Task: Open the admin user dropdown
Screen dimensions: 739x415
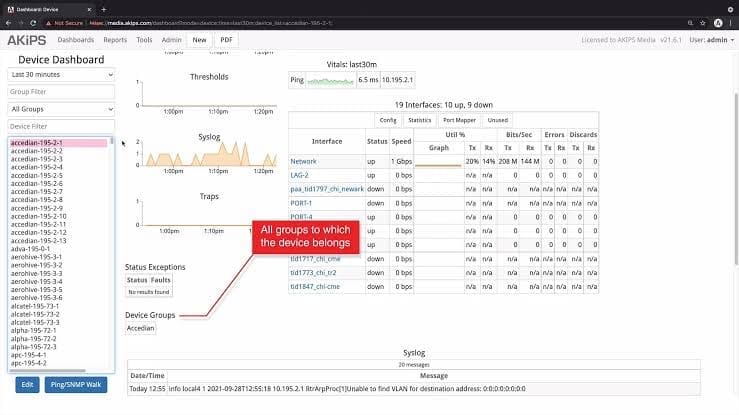Action: [716, 40]
